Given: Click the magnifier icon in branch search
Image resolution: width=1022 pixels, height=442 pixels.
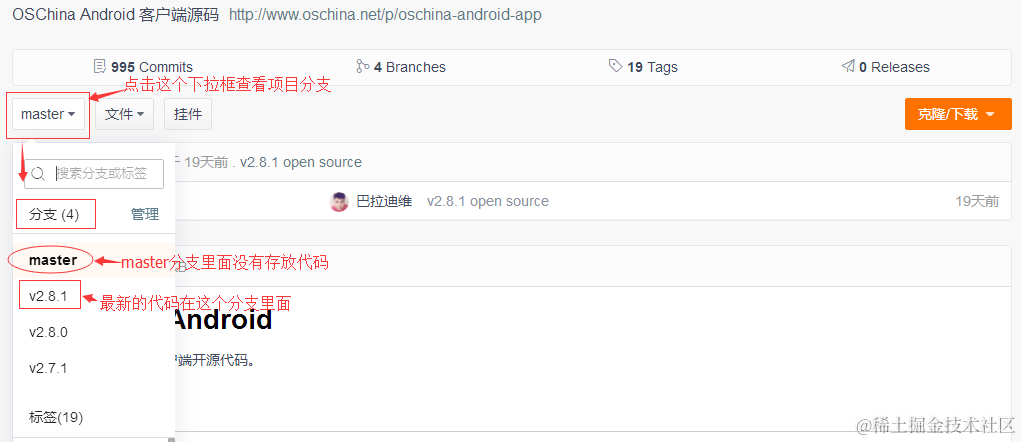Looking at the screenshot, I should coord(38,173).
